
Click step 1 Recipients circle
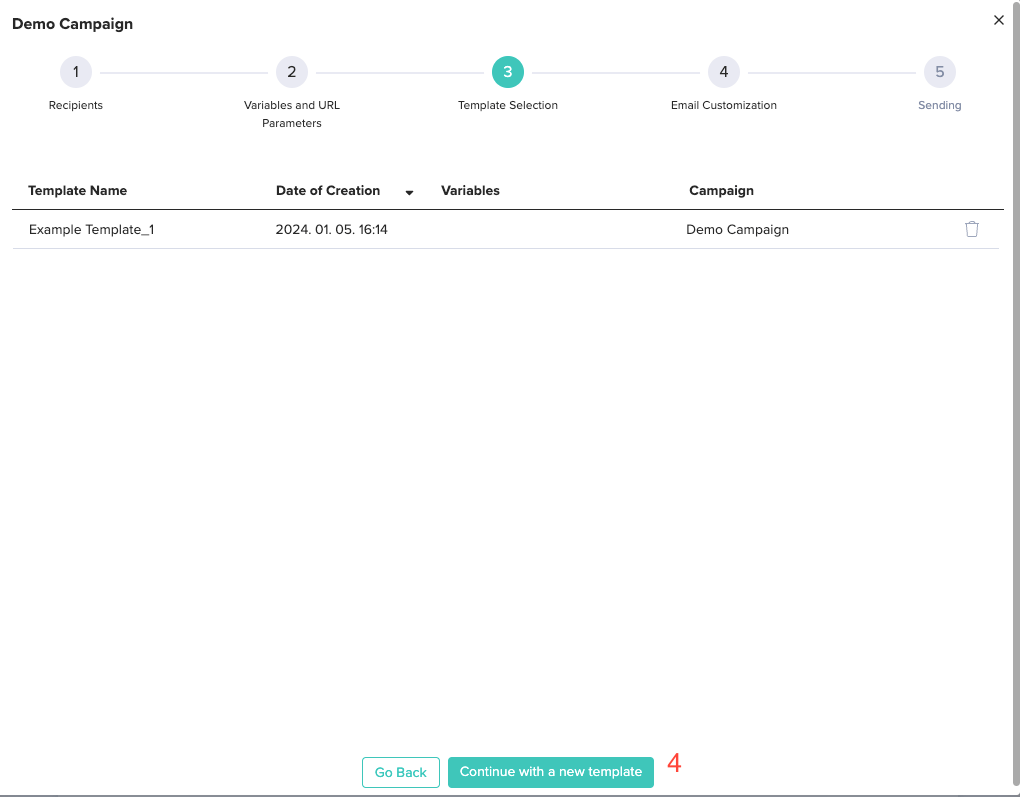tap(75, 71)
